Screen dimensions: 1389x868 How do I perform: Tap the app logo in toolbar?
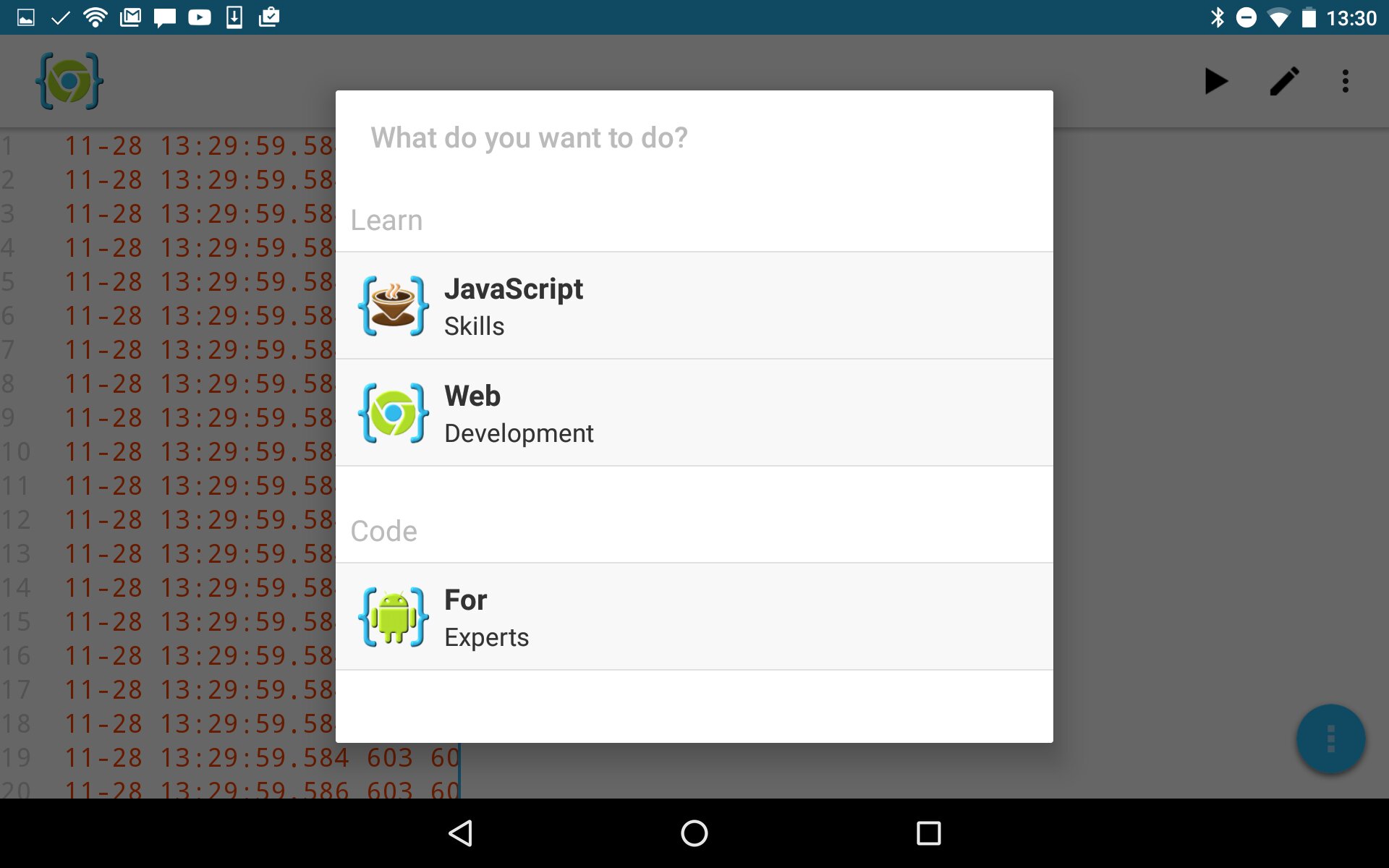coord(69,81)
